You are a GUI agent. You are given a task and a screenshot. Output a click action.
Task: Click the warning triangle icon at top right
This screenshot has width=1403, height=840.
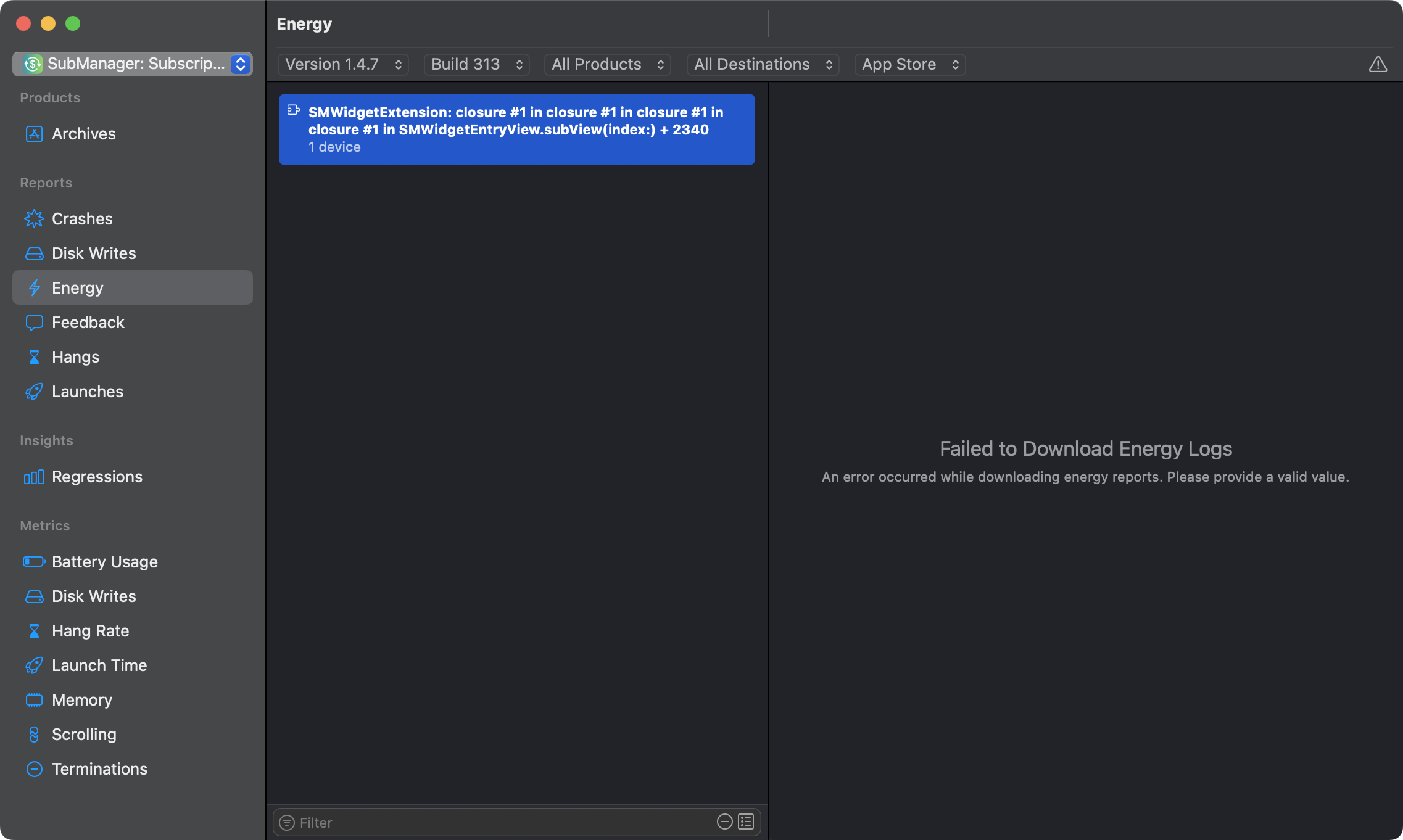(1378, 64)
